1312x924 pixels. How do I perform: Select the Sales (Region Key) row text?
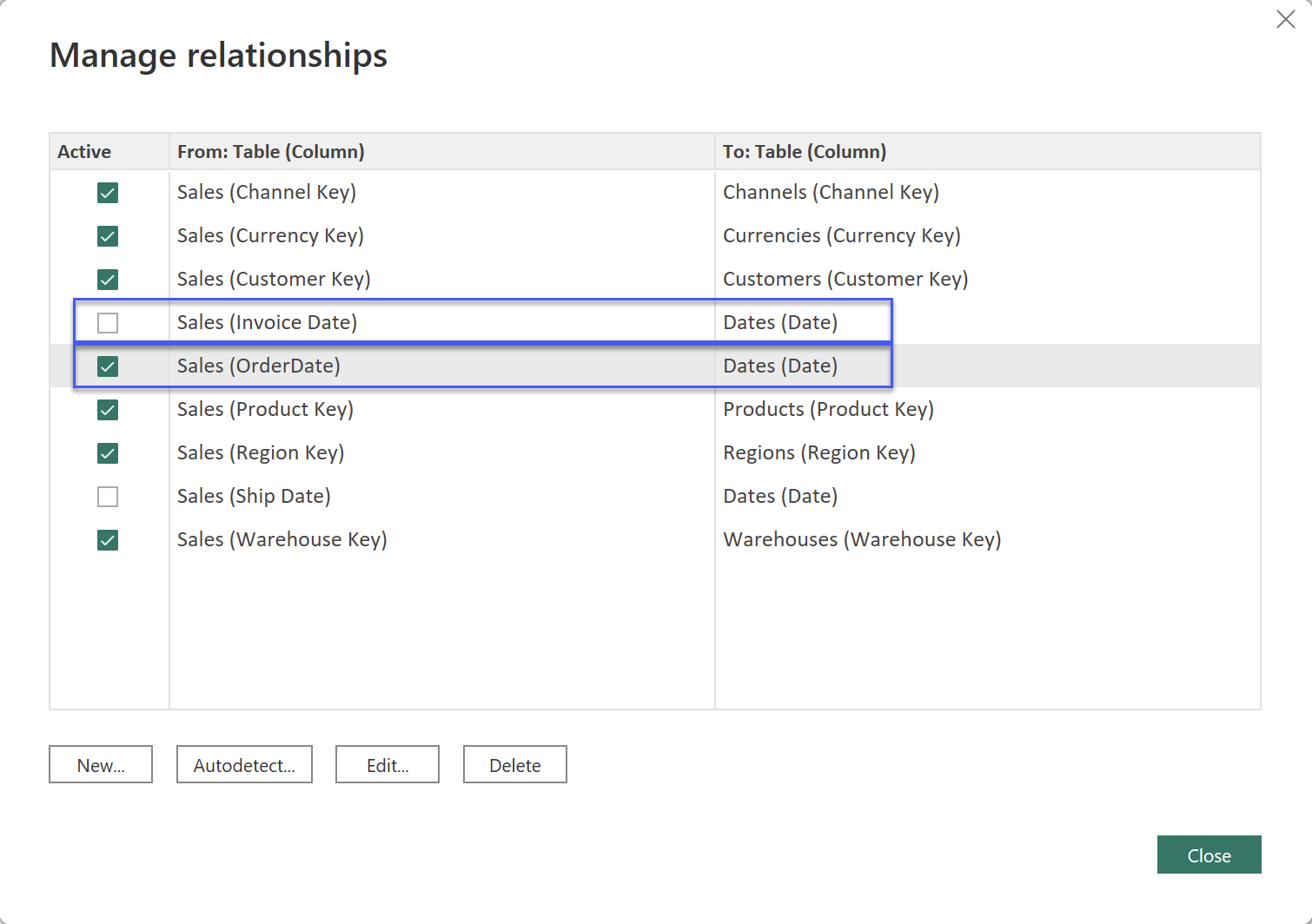coord(261,452)
